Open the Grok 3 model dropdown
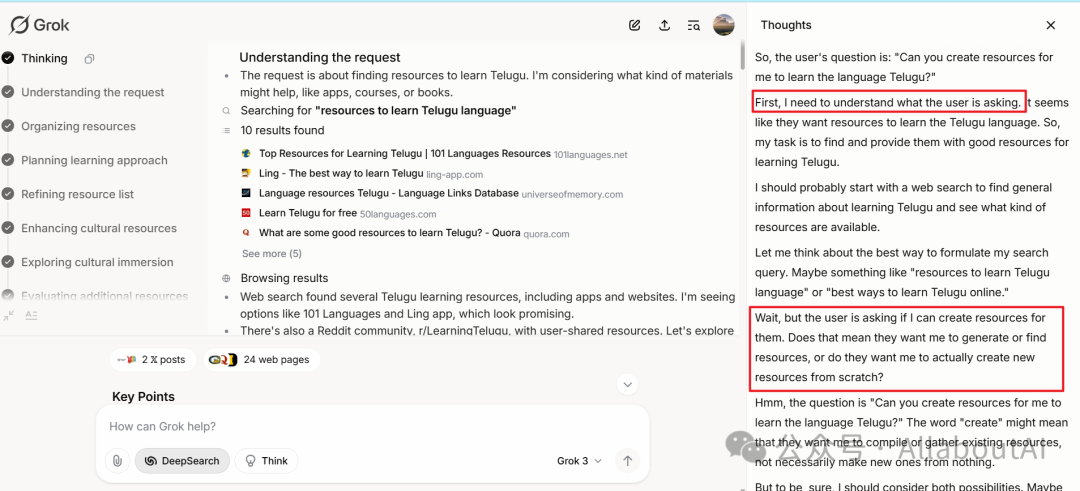This screenshot has width=1080, height=491. [x=580, y=461]
